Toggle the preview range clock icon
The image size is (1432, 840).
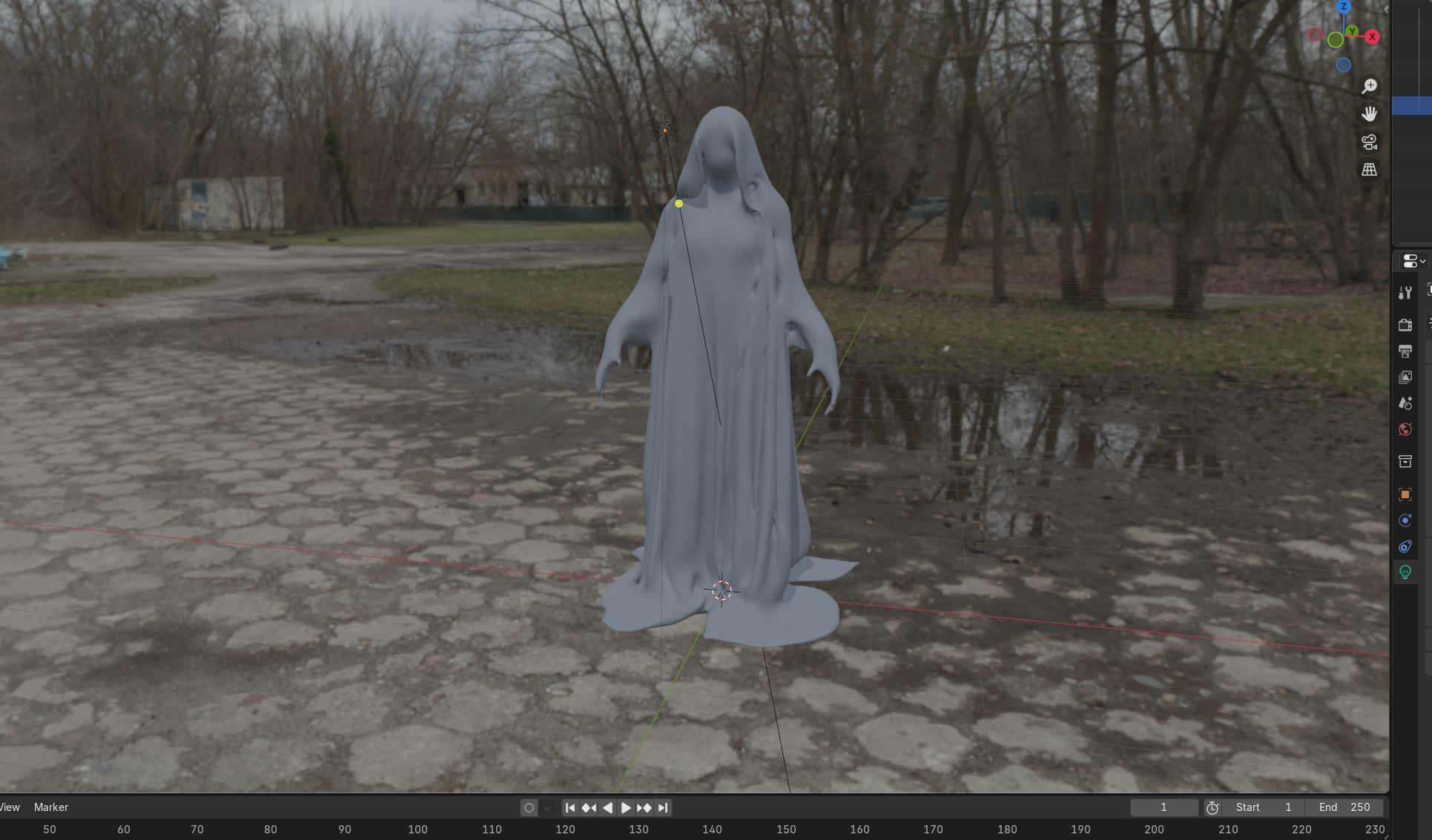point(1212,807)
